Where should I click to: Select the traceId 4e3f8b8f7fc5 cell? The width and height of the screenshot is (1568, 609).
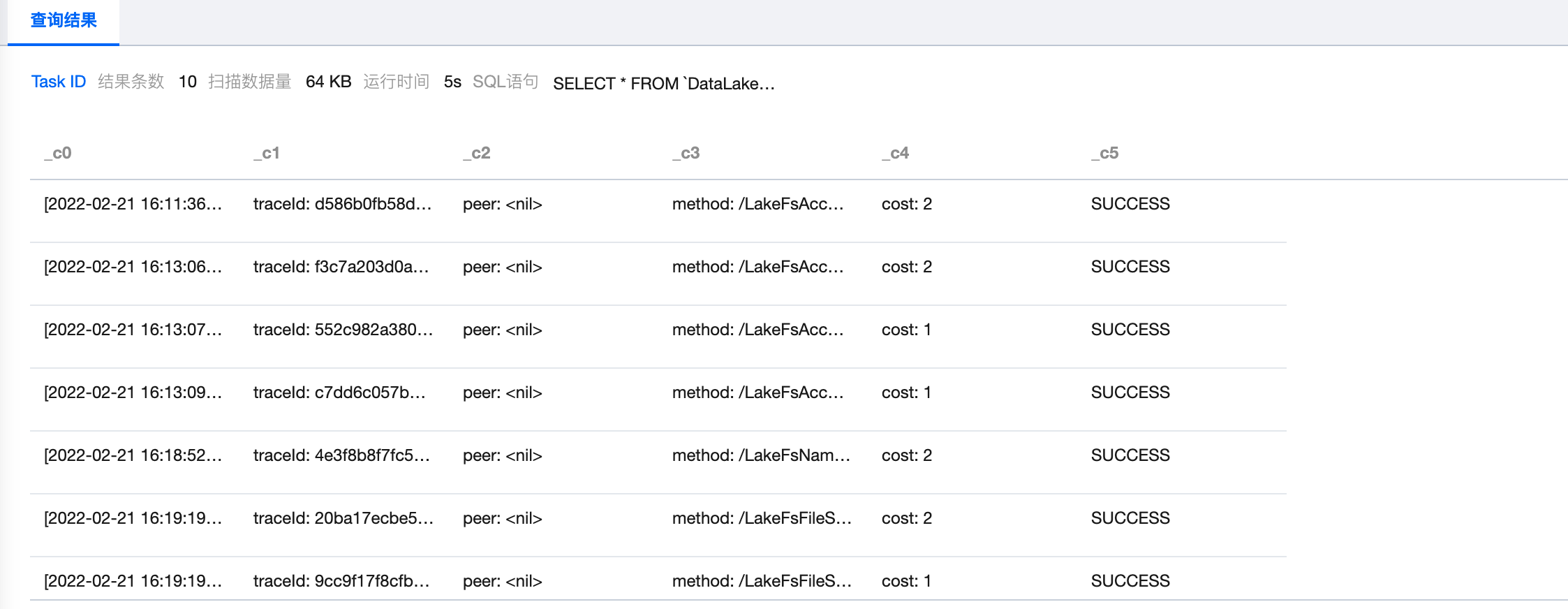[x=341, y=455]
